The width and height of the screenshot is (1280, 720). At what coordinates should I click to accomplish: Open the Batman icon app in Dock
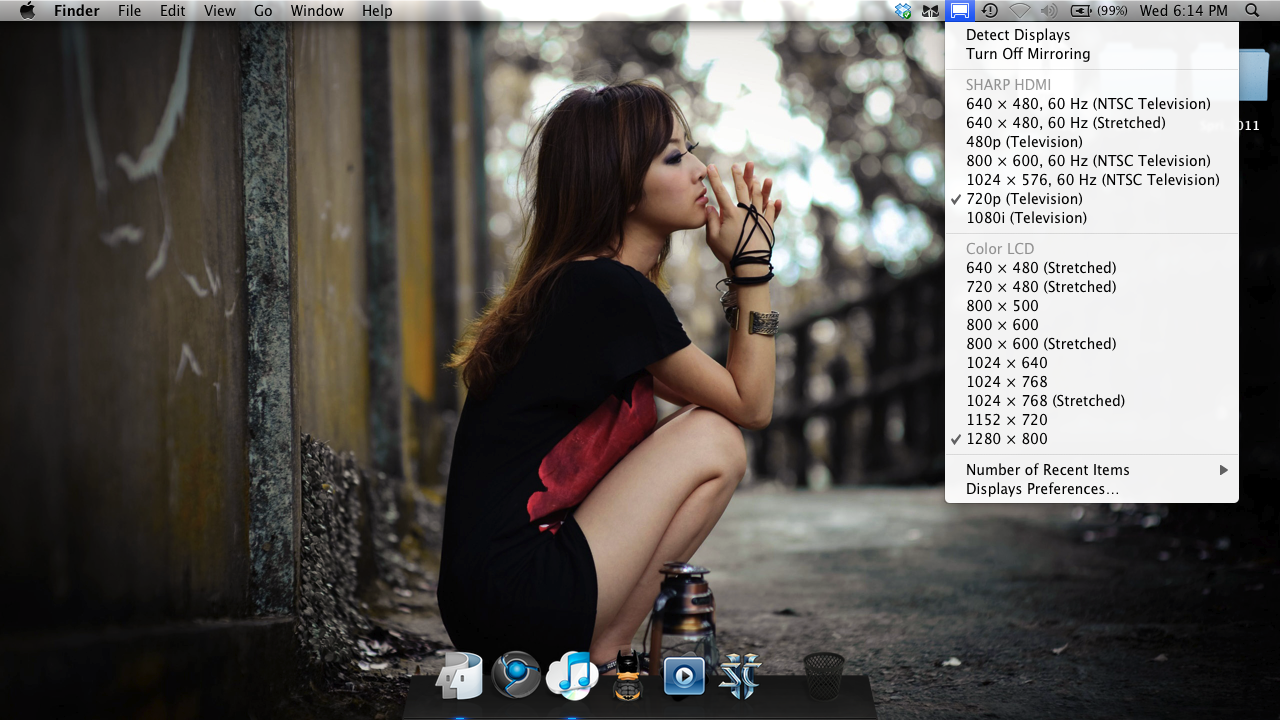[x=628, y=675]
